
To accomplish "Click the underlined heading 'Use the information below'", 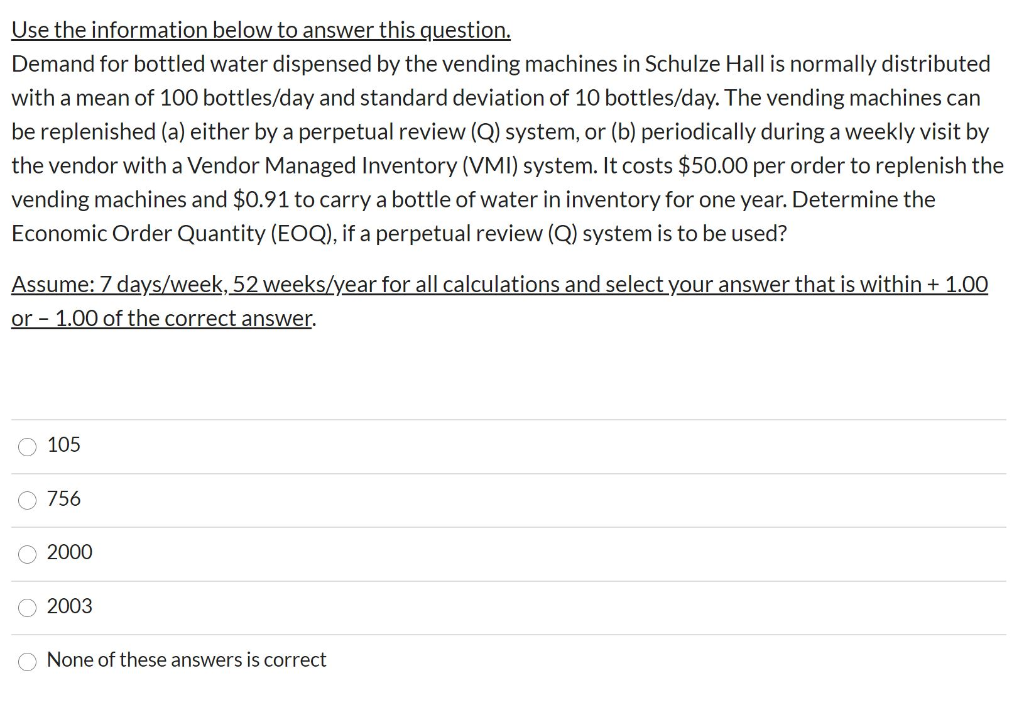I will pyautogui.click(x=260, y=29).
